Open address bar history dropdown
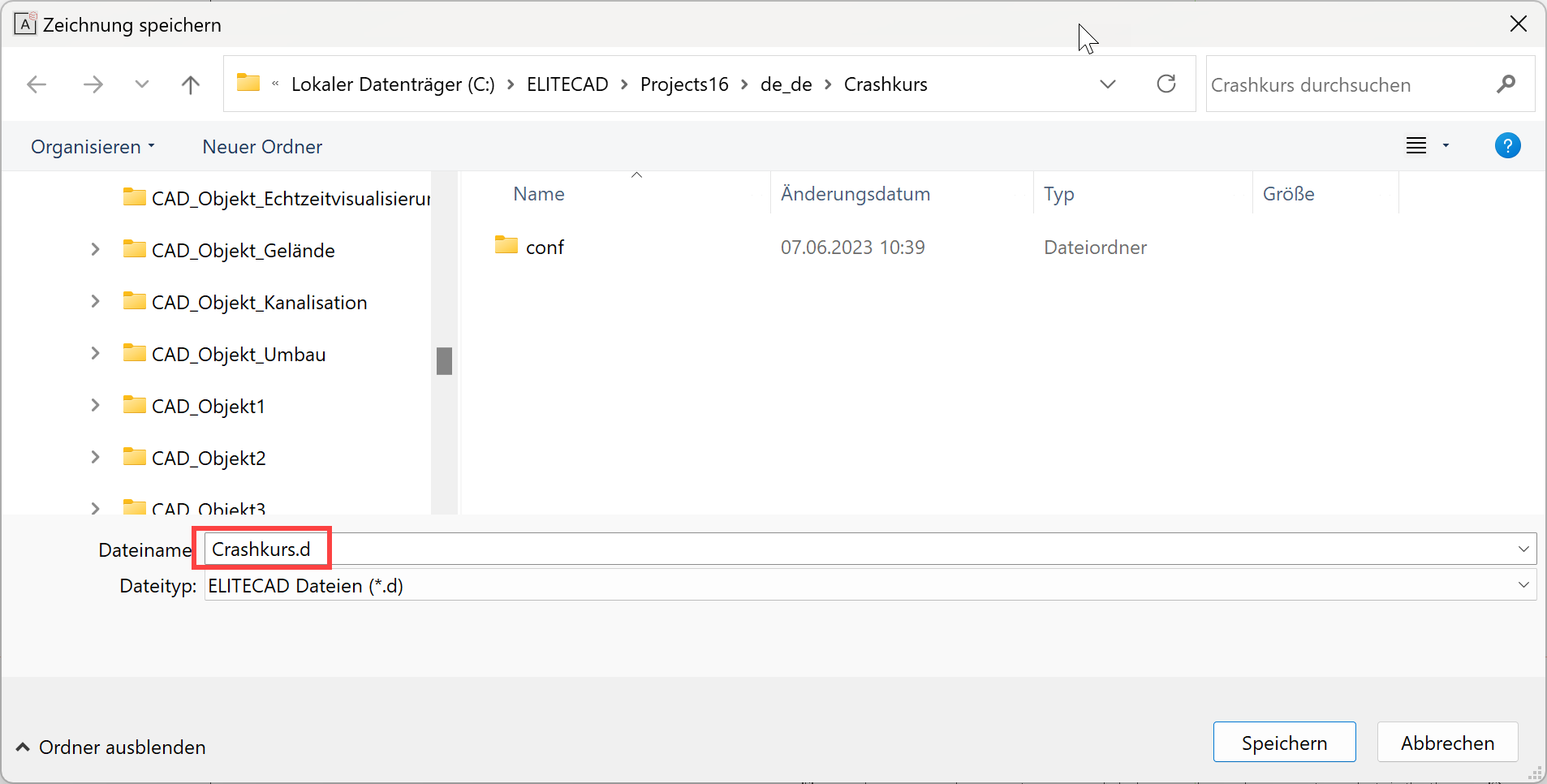Image resolution: width=1547 pixels, height=784 pixels. [1108, 84]
